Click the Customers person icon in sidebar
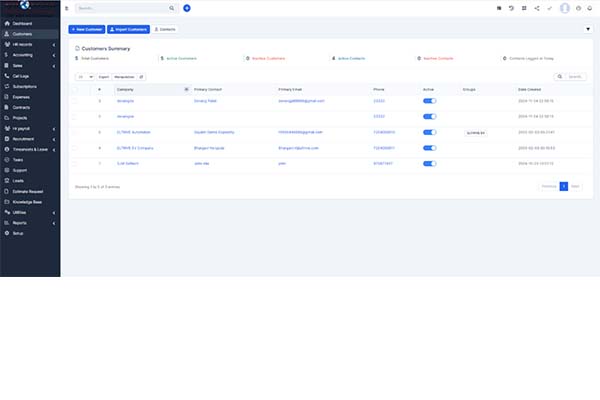600x400 pixels. [x=7, y=34]
